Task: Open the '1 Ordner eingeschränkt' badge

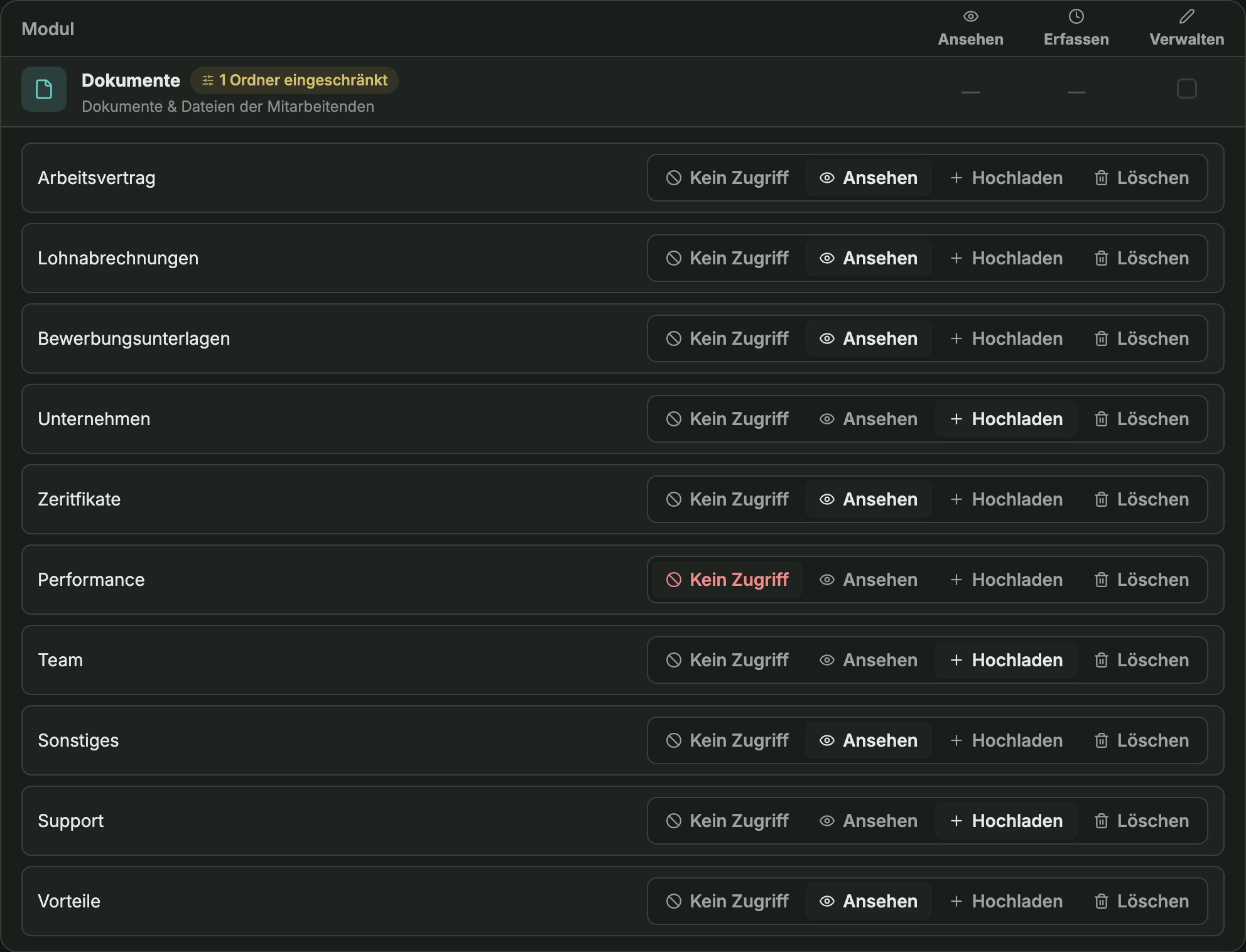Action: tap(295, 80)
